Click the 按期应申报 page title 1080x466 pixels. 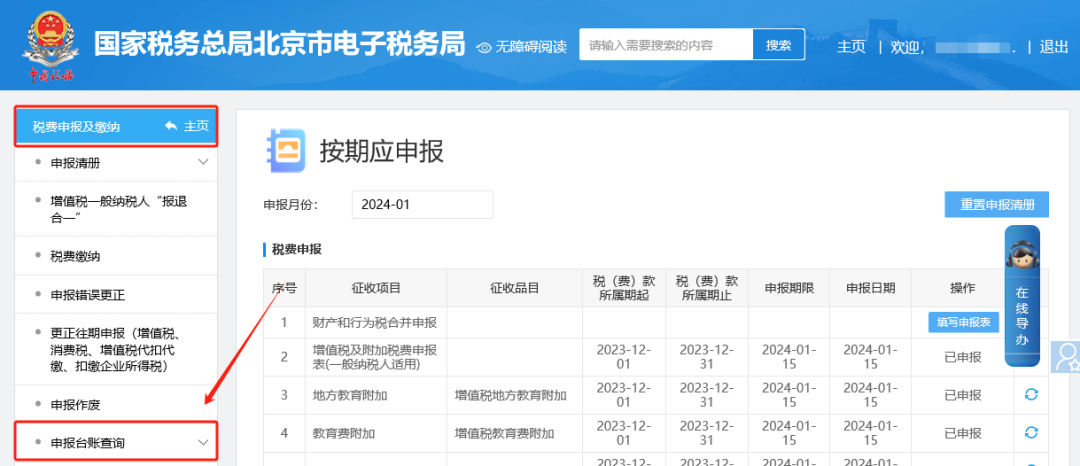click(382, 151)
